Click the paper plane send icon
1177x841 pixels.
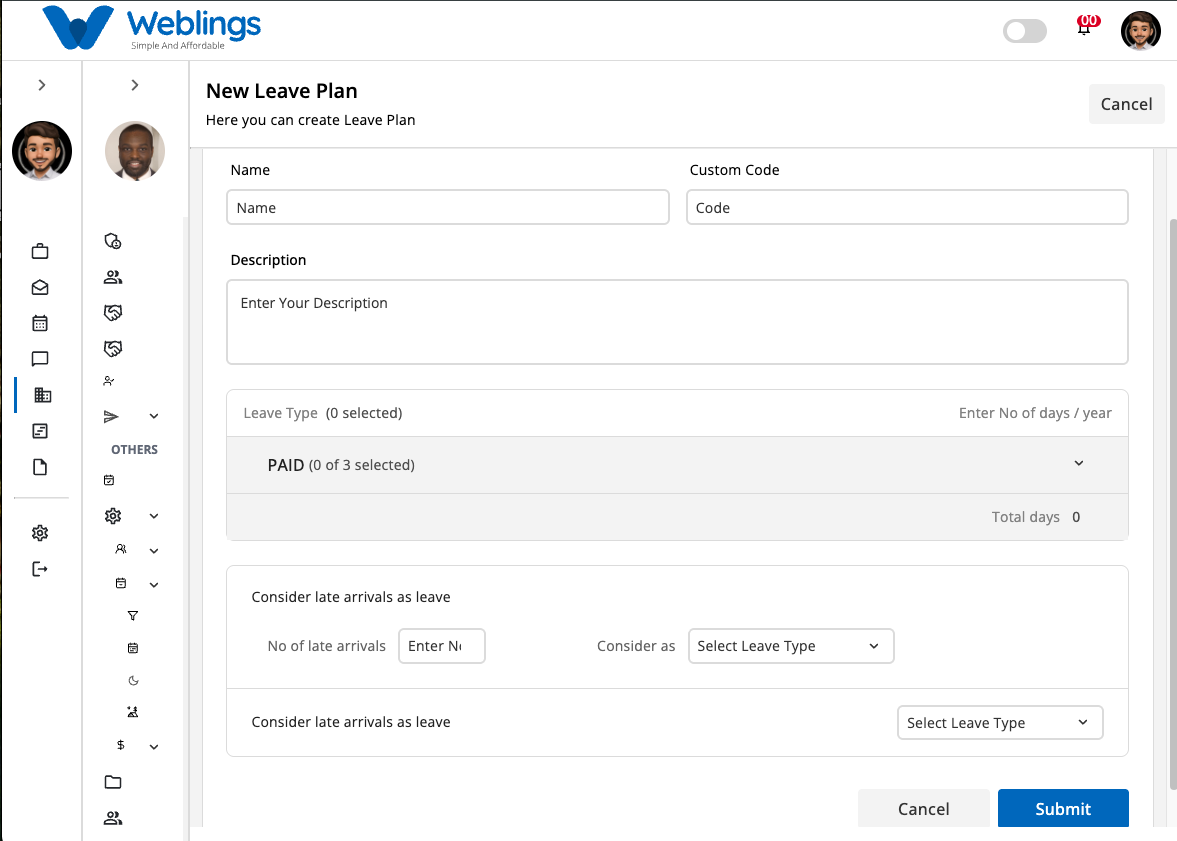pyautogui.click(x=111, y=416)
